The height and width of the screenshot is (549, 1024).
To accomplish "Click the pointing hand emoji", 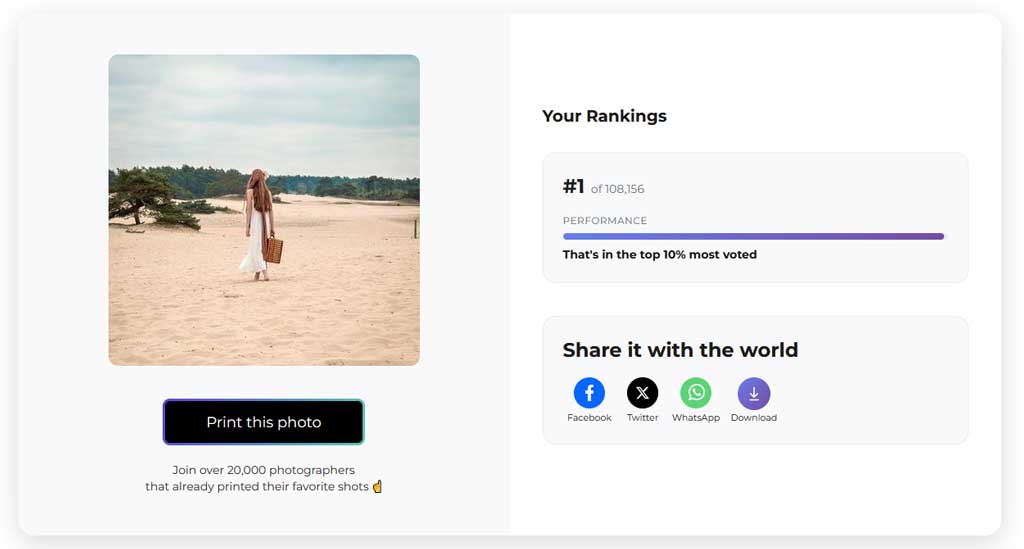I will click(x=377, y=486).
